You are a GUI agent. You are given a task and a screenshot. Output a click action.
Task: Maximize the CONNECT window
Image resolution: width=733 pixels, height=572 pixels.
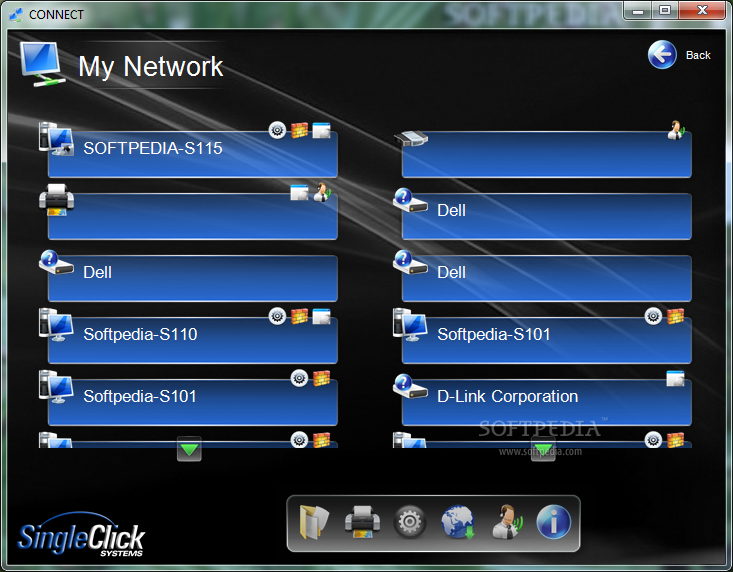665,10
